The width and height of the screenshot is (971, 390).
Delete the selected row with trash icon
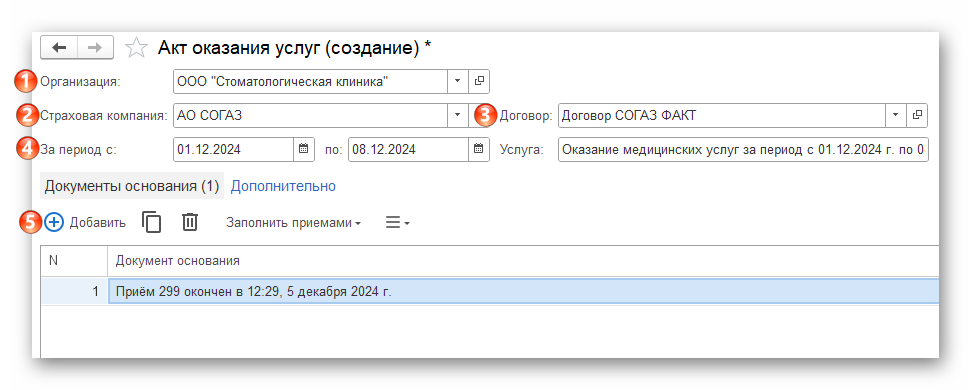pyautogui.click(x=189, y=222)
